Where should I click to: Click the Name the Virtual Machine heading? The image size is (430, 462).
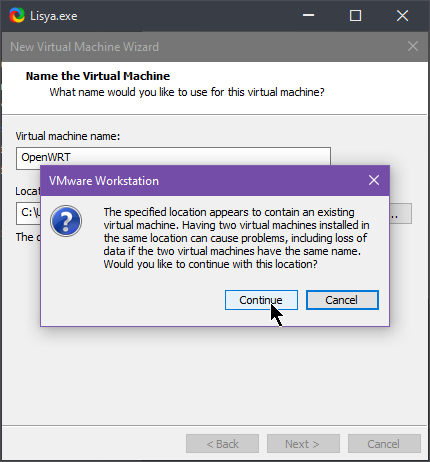coord(98,76)
